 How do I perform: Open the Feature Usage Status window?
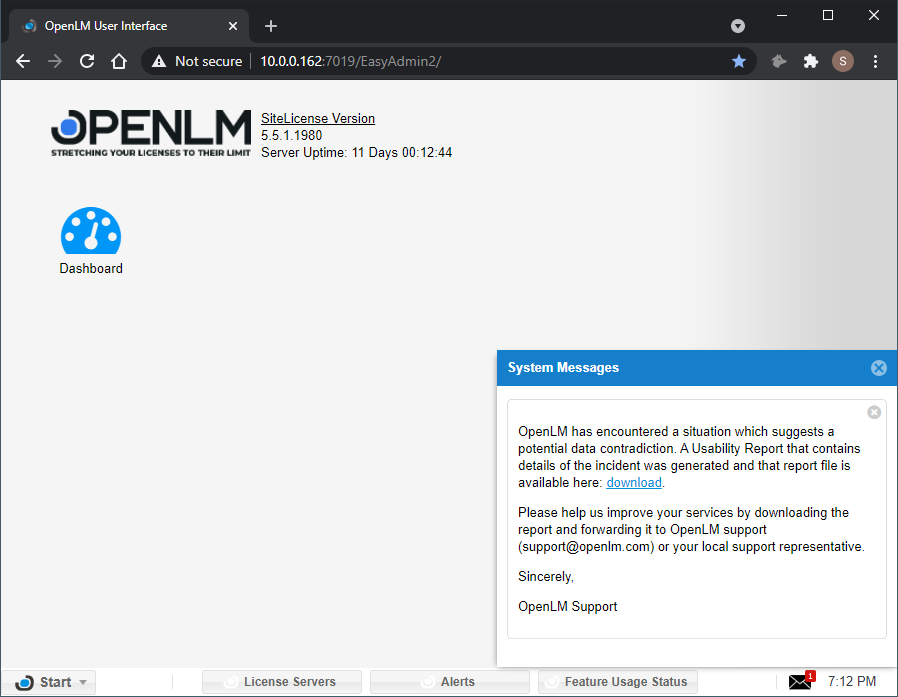tap(618, 682)
